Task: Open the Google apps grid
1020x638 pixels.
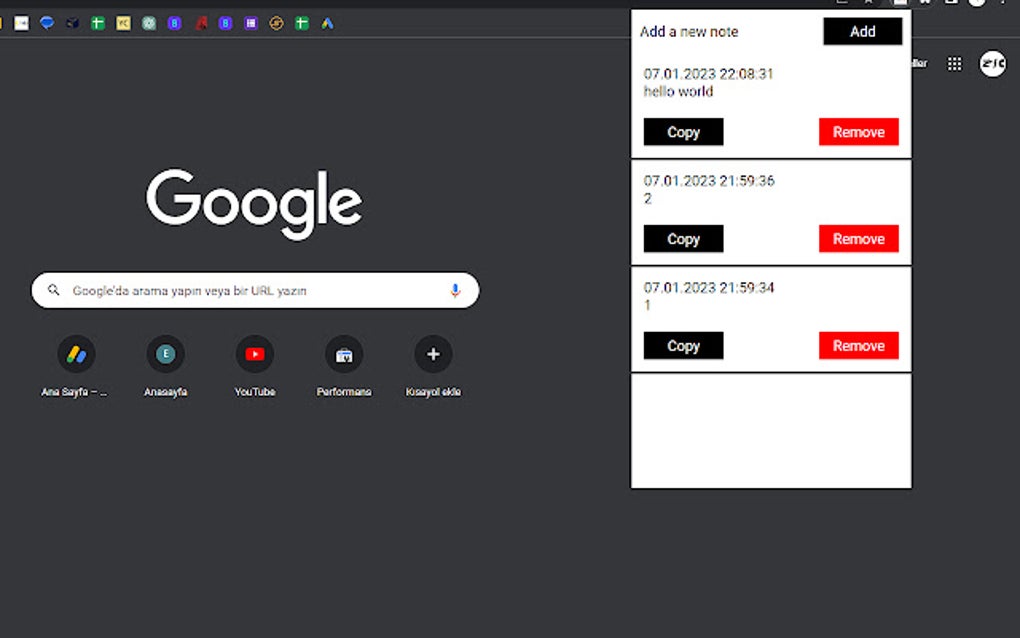Action: tap(953, 63)
